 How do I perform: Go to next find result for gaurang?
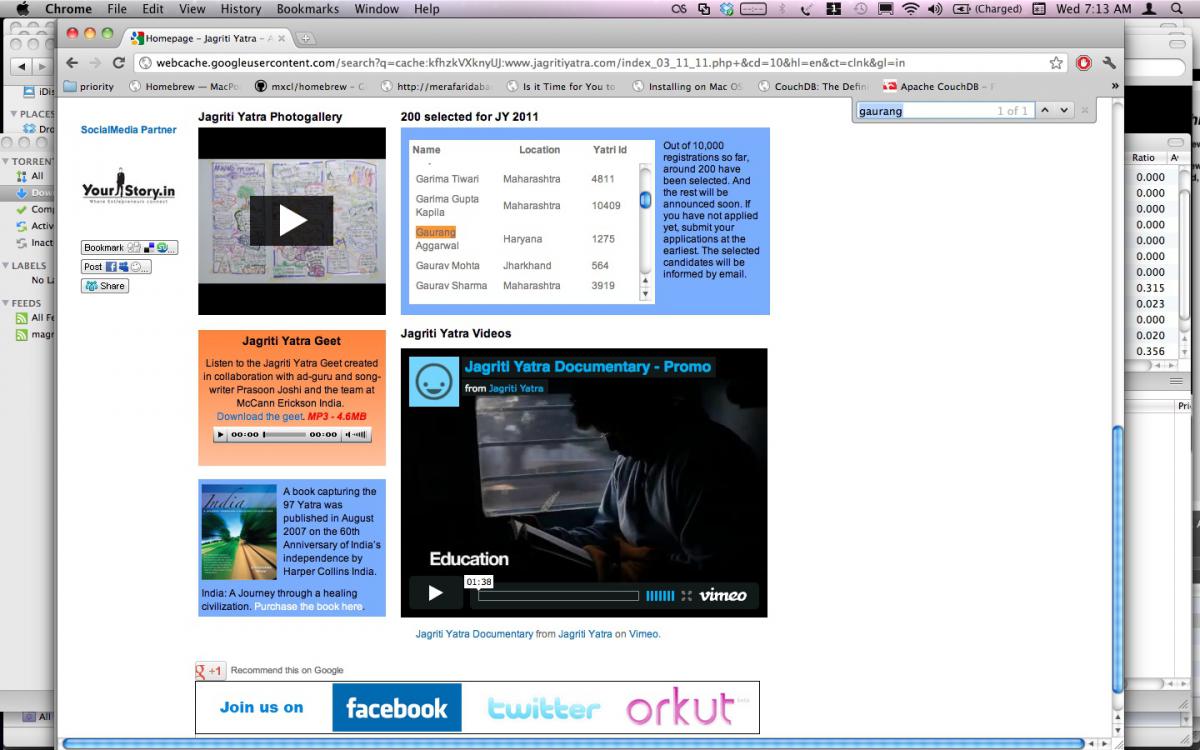(x=1064, y=110)
